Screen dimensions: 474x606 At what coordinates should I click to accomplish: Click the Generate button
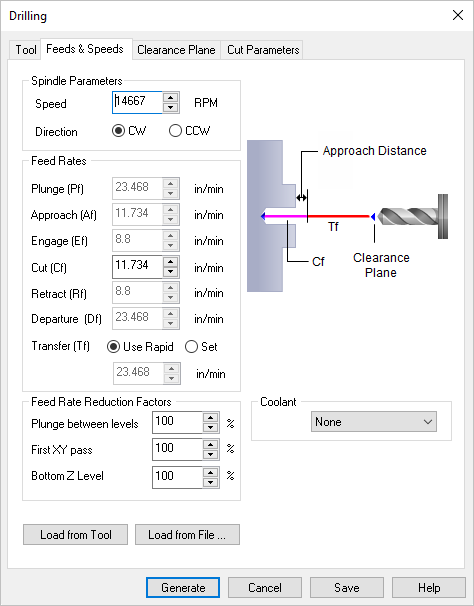(183, 587)
